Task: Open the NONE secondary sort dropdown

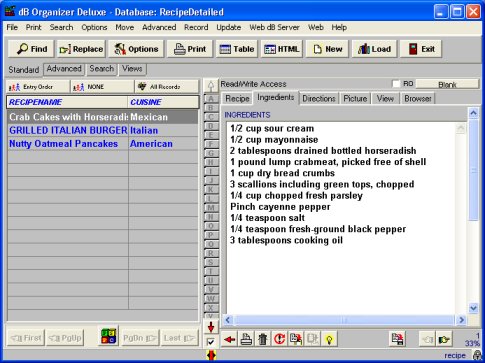Action: [102, 87]
